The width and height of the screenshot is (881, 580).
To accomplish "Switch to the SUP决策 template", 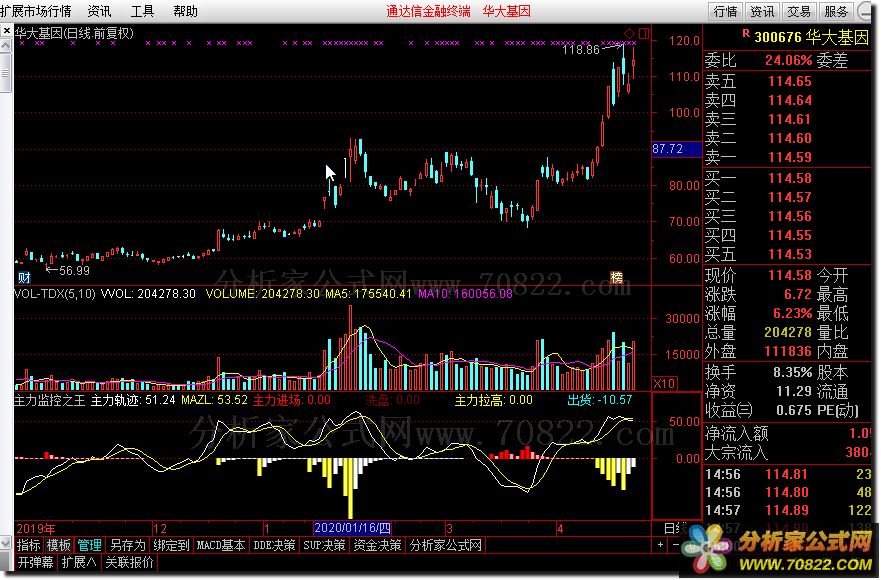I will coord(324,545).
